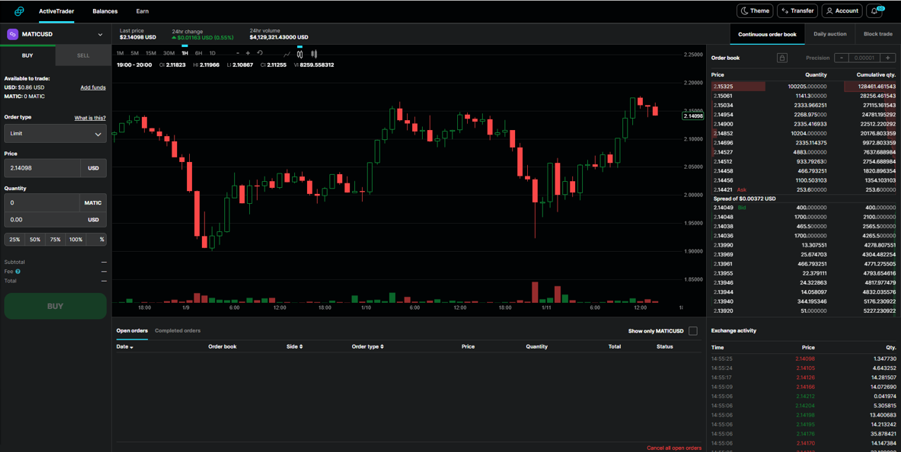Image resolution: width=901 pixels, height=452 pixels.
Task: Click Cancel all open orders
Action: click(x=674, y=448)
